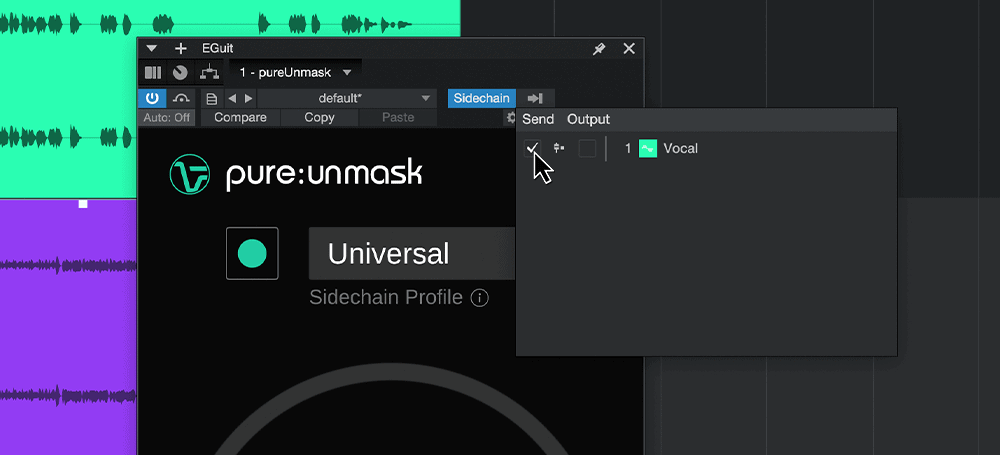Click the pure:unmask logo emblem
The height and width of the screenshot is (455, 1000).
(190, 174)
